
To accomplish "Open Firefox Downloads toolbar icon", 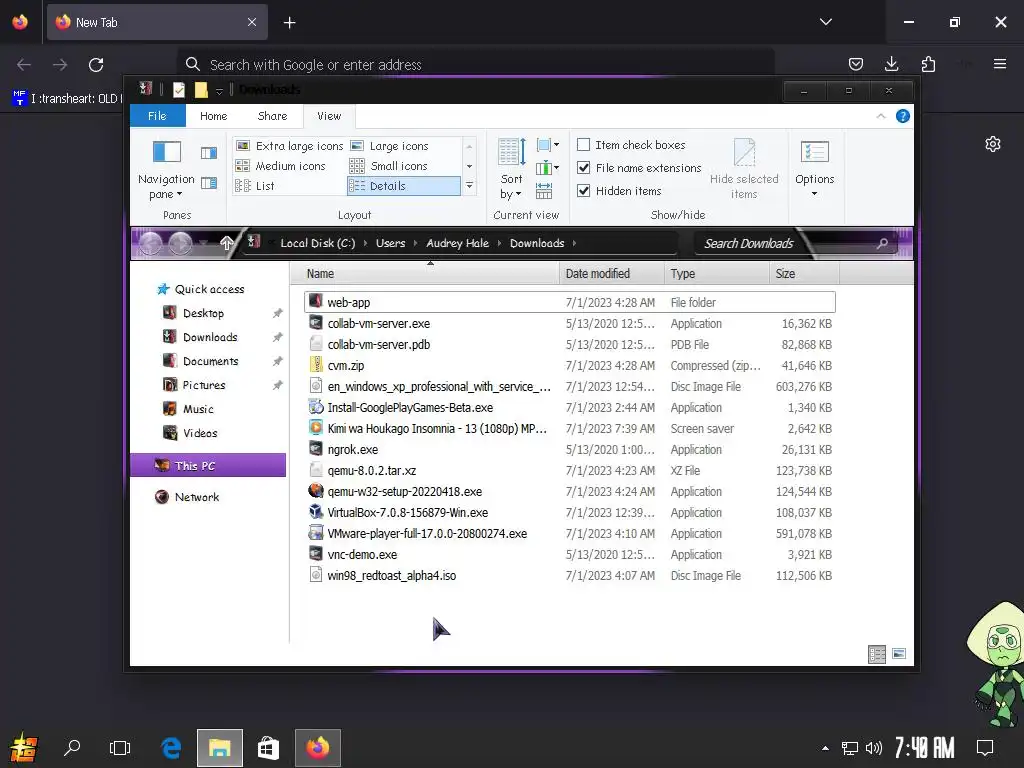I will click(x=891, y=64).
